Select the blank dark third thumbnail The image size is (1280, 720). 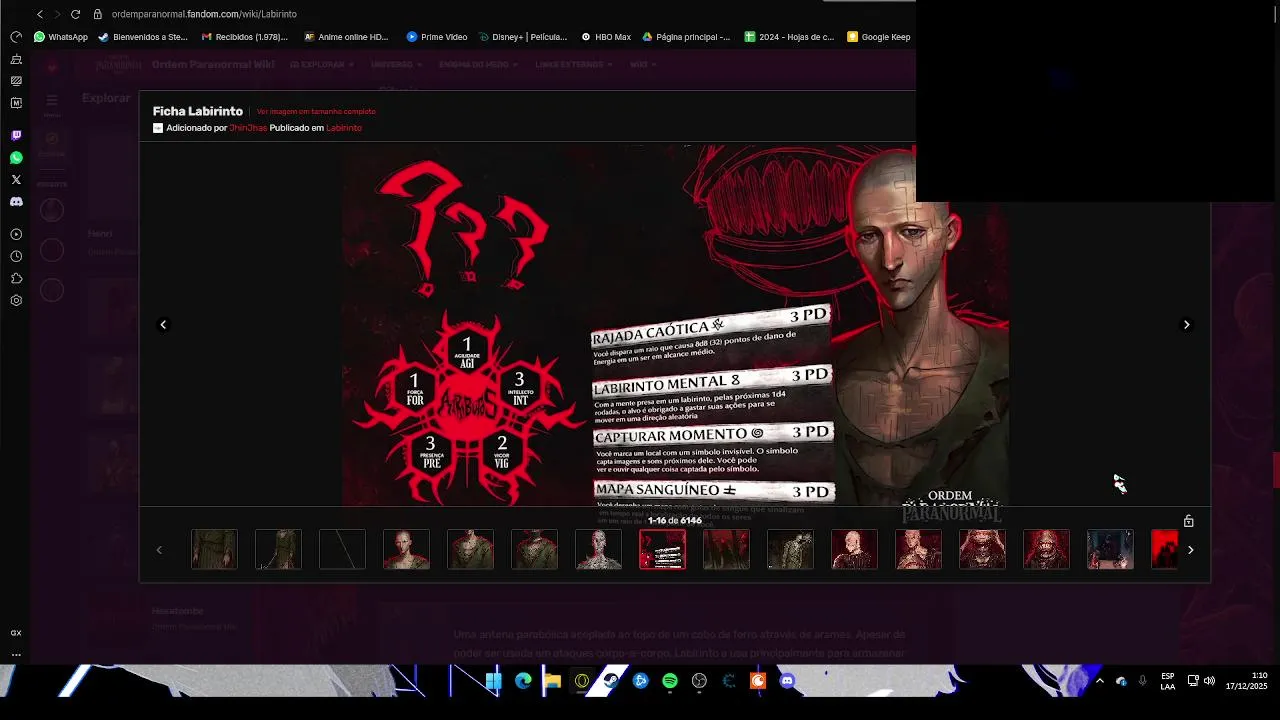pyautogui.click(x=342, y=549)
